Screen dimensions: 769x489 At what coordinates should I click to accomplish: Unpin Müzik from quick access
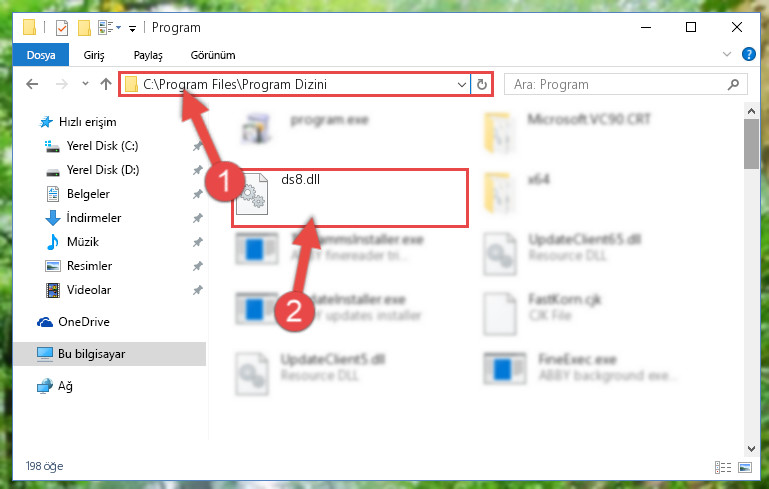(197, 242)
